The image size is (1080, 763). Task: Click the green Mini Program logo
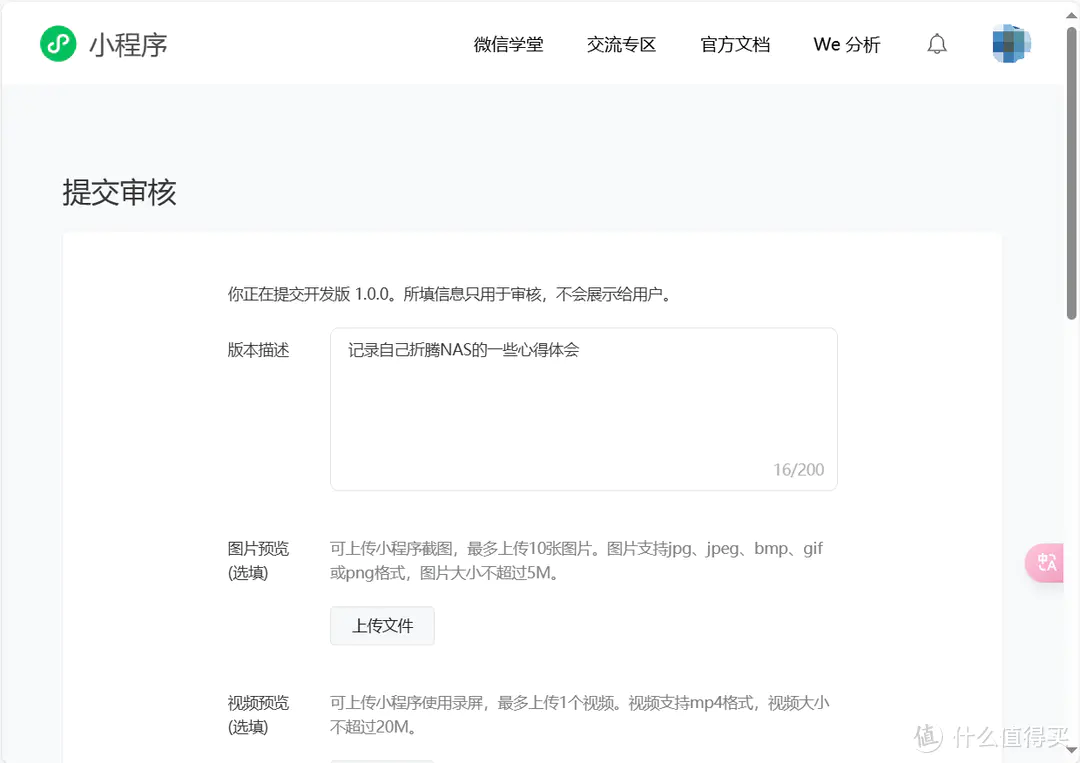(58, 44)
